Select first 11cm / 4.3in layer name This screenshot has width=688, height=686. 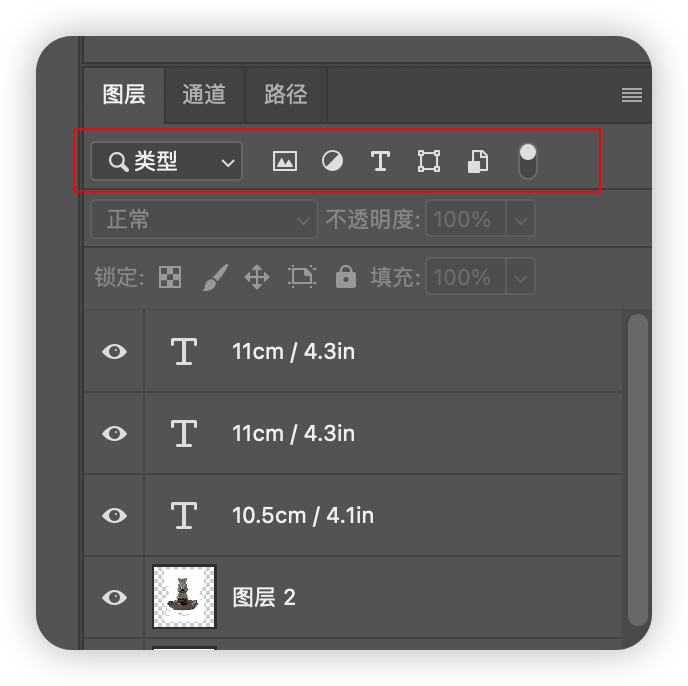tap(293, 352)
